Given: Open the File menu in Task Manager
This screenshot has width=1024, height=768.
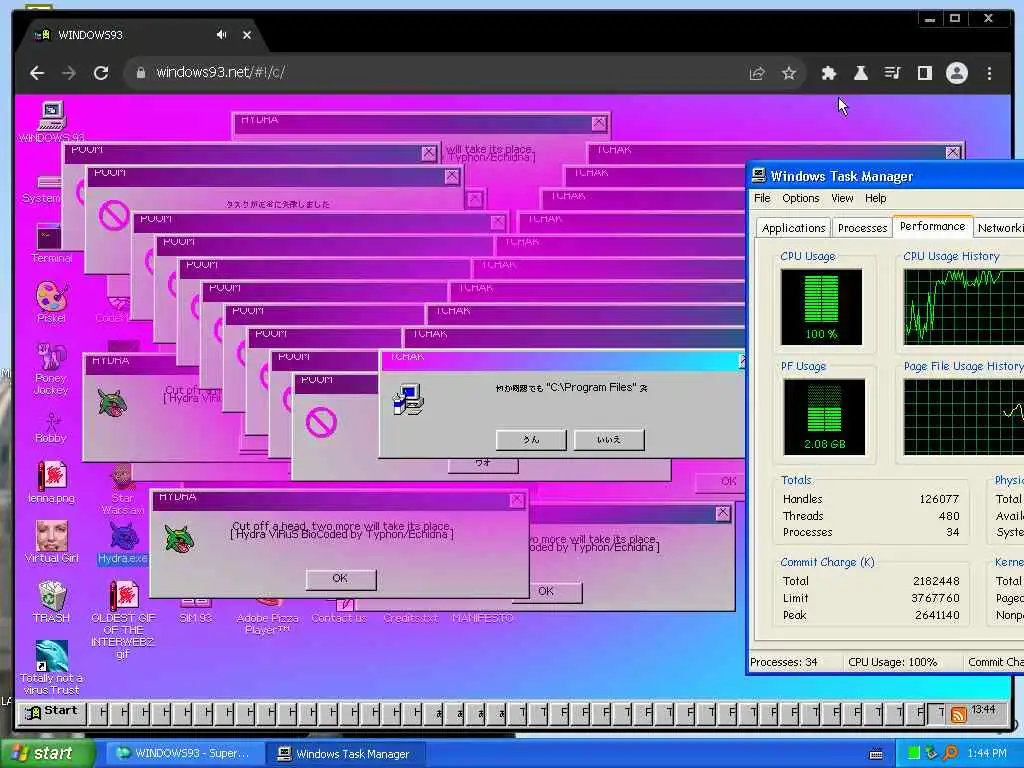Looking at the screenshot, I should pyautogui.click(x=762, y=199).
